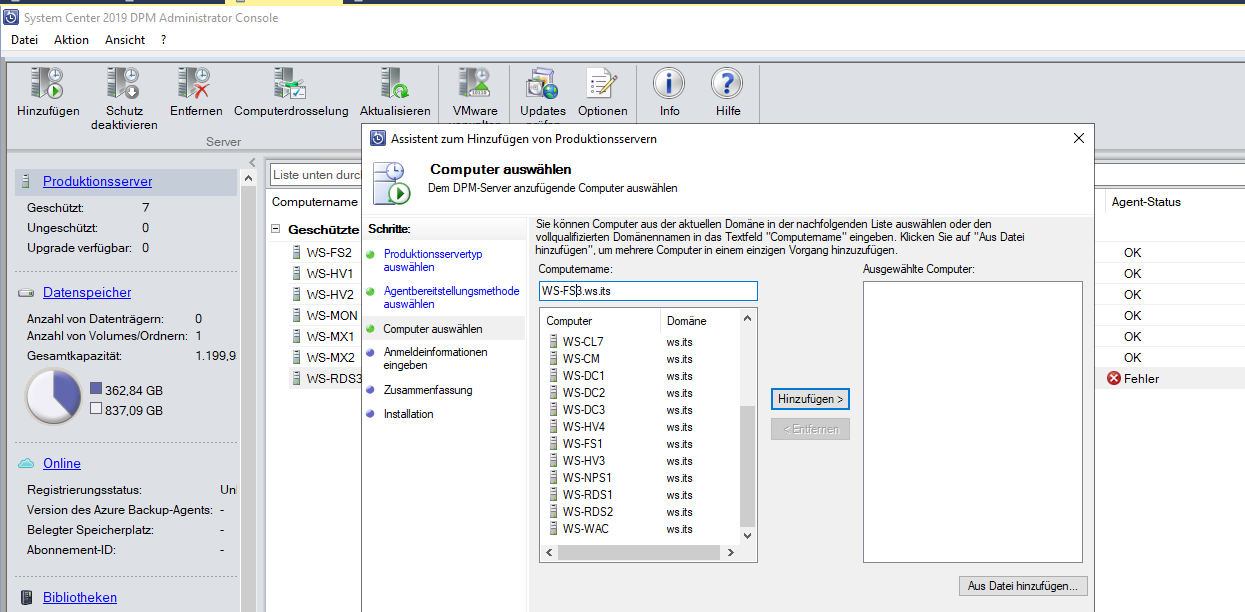Select the Computer auswählen step
The width and height of the screenshot is (1245, 612).
click(433, 329)
